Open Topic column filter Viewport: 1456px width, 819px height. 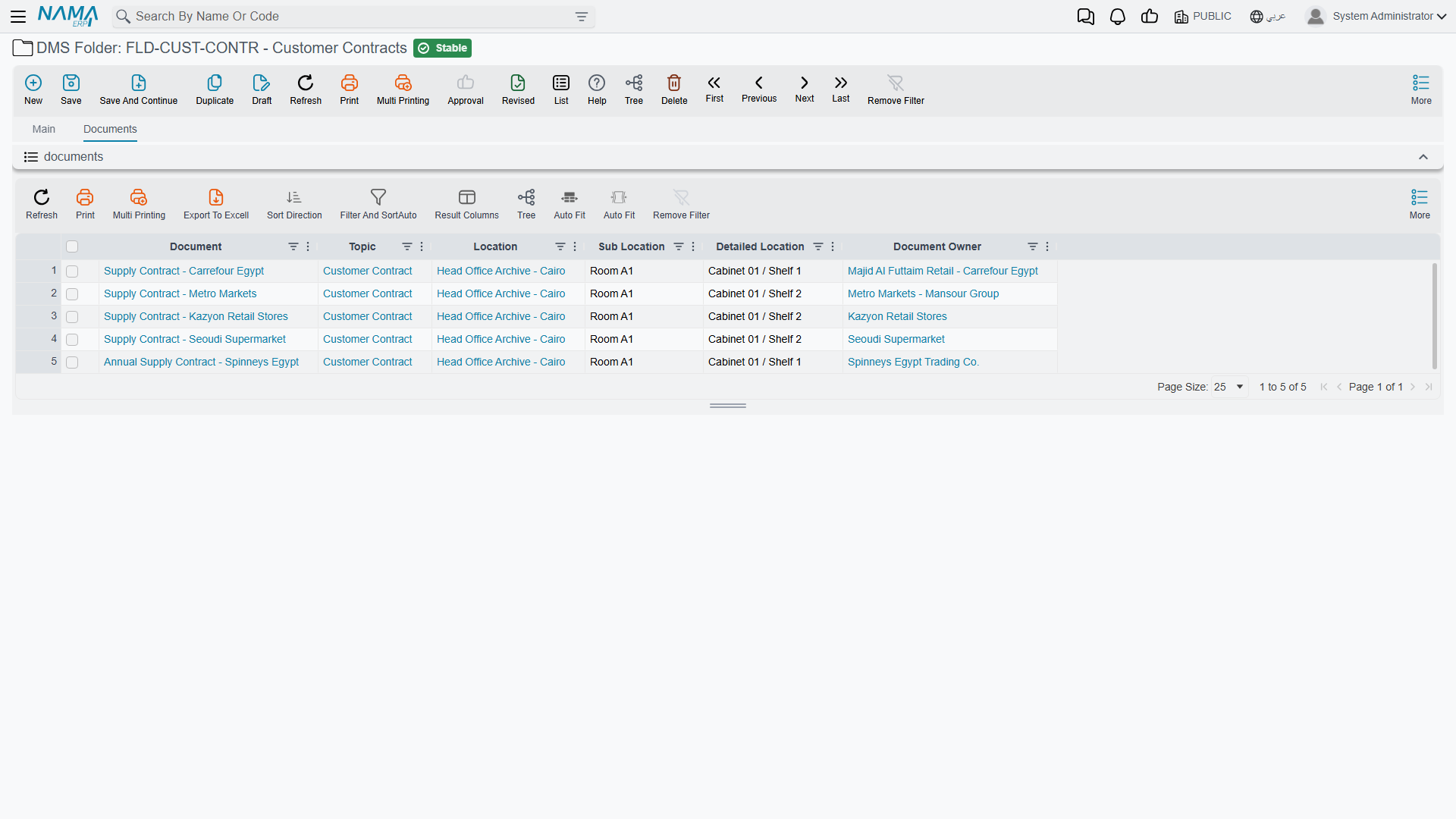407,246
